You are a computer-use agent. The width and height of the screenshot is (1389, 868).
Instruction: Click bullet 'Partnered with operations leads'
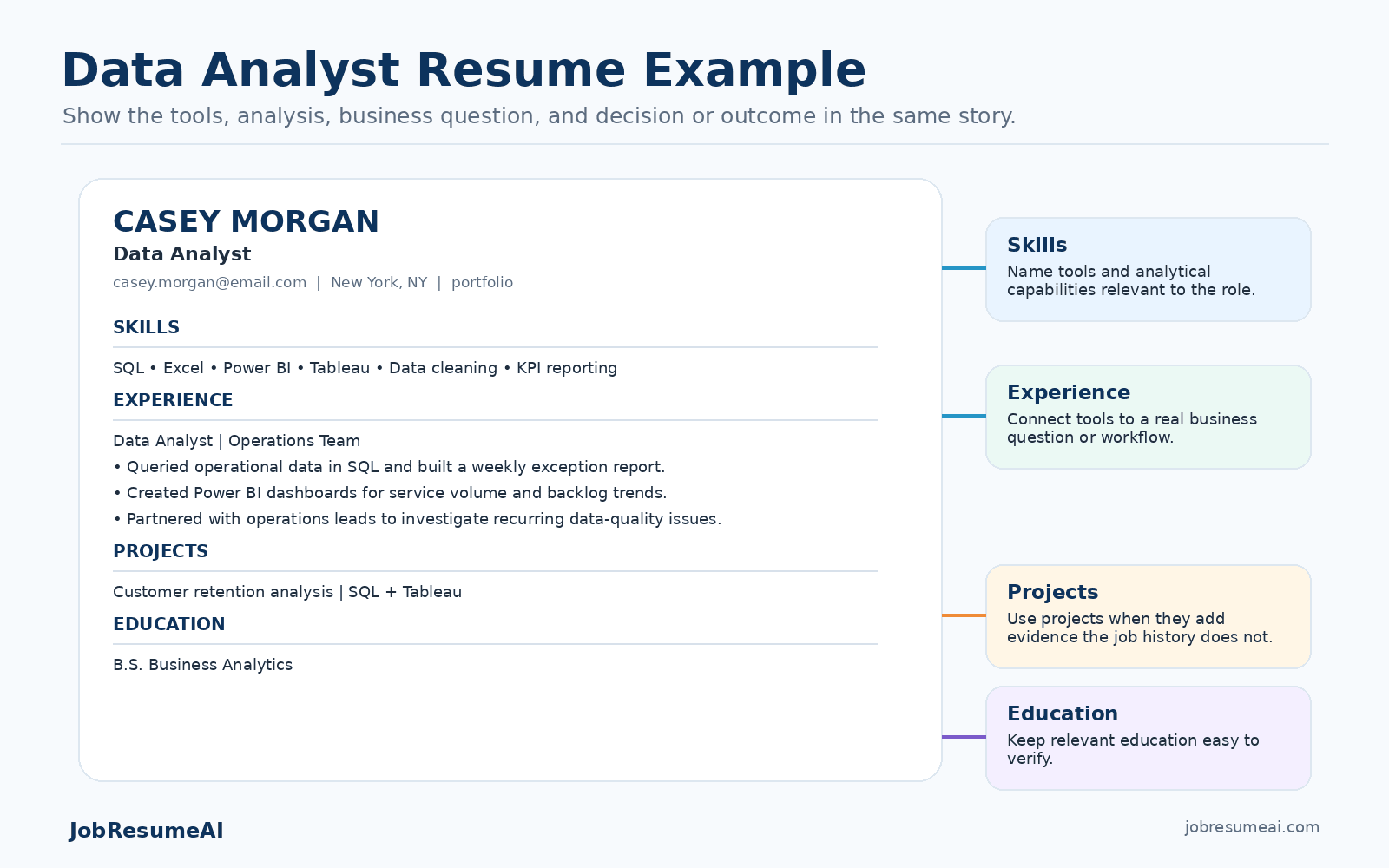tap(417, 519)
